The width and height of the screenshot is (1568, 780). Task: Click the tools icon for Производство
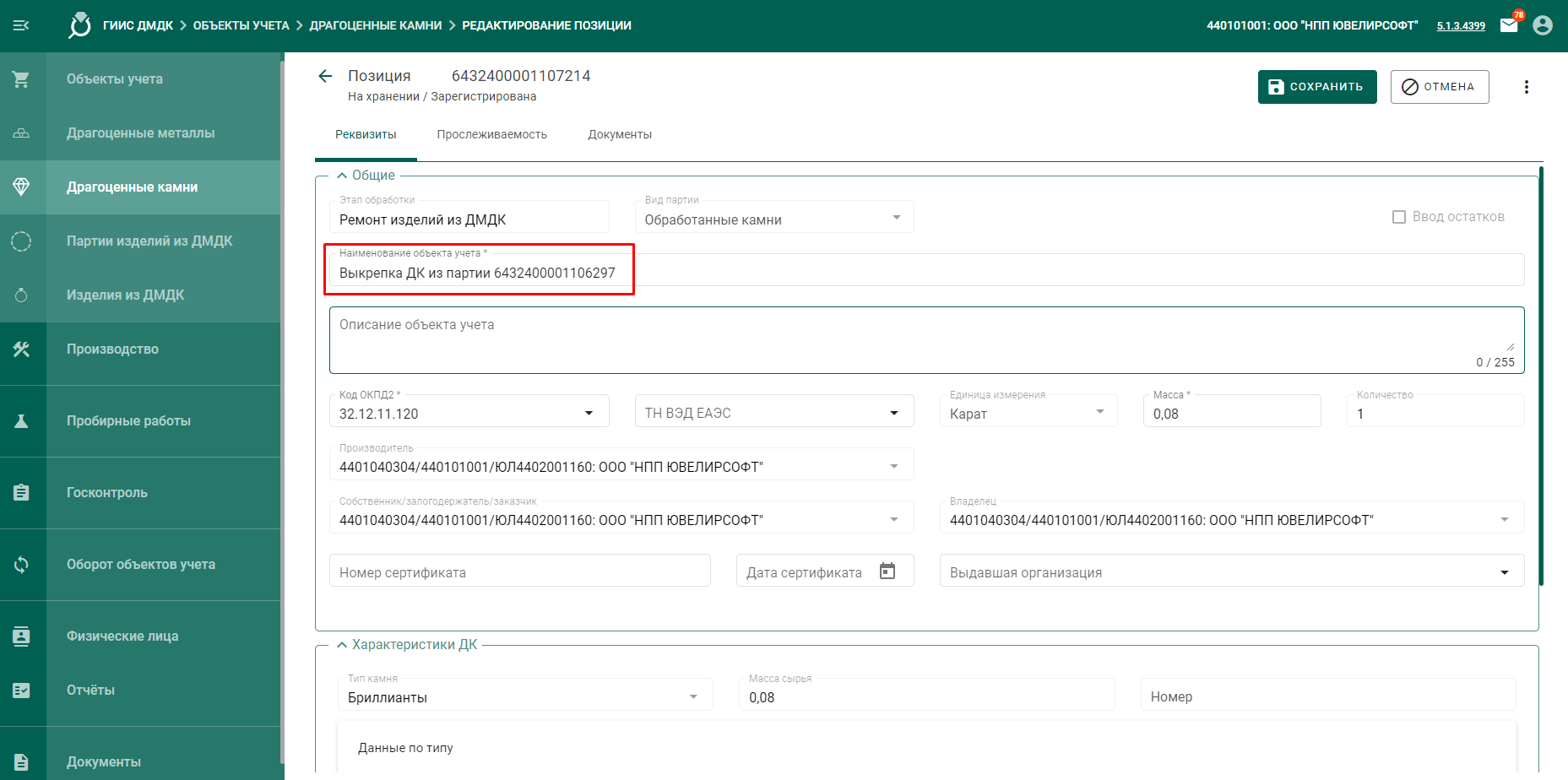(21, 349)
